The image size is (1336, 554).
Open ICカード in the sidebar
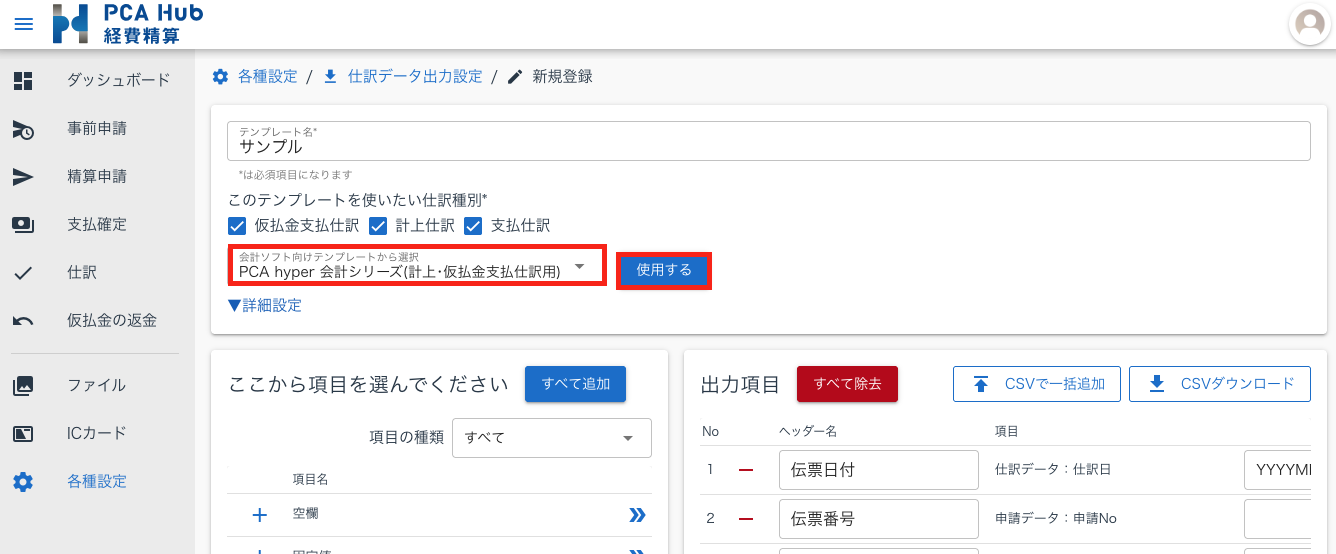[x=97, y=434]
